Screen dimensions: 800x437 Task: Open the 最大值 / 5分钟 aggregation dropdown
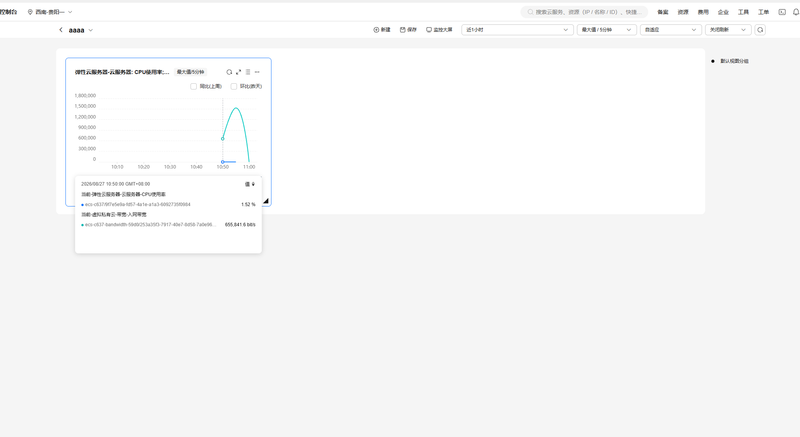[x=607, y=30]
